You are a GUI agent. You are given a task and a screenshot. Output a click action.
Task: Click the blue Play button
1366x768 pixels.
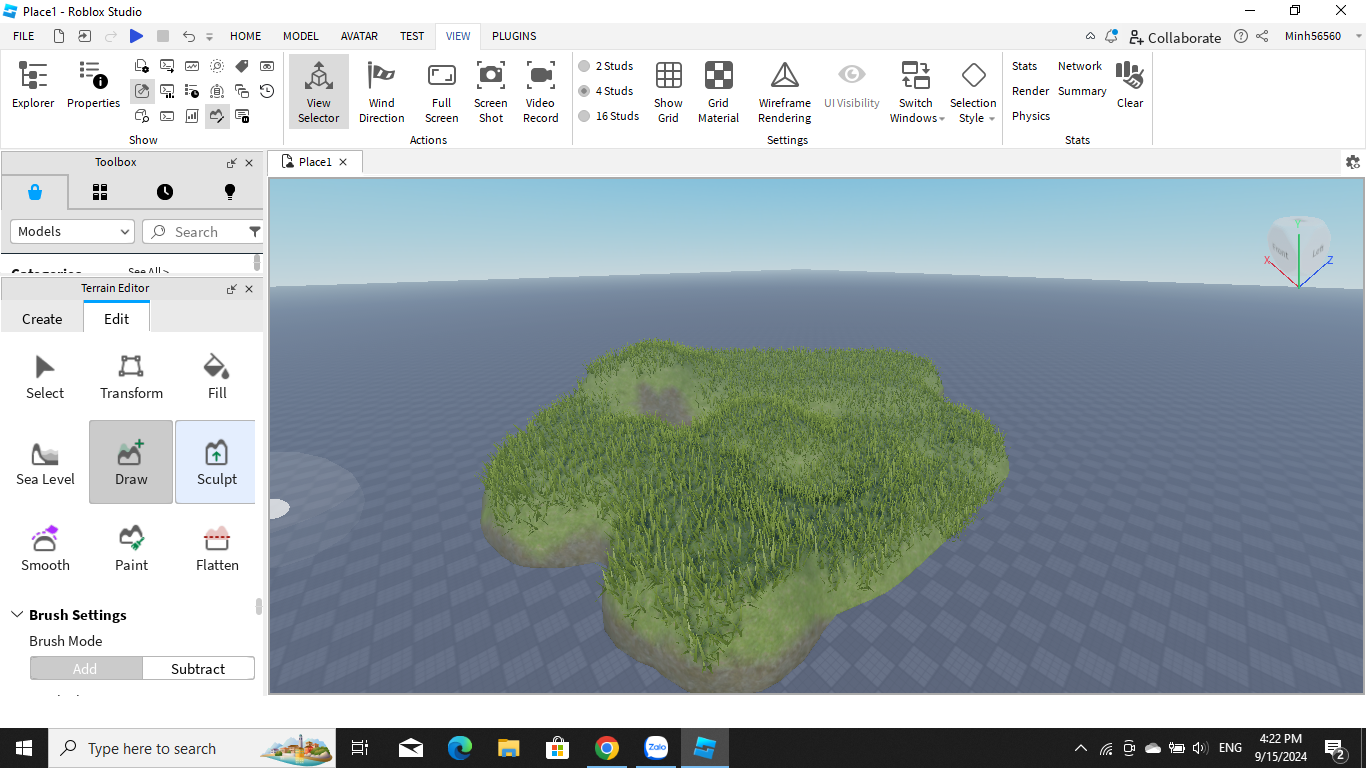click(136, 36)
